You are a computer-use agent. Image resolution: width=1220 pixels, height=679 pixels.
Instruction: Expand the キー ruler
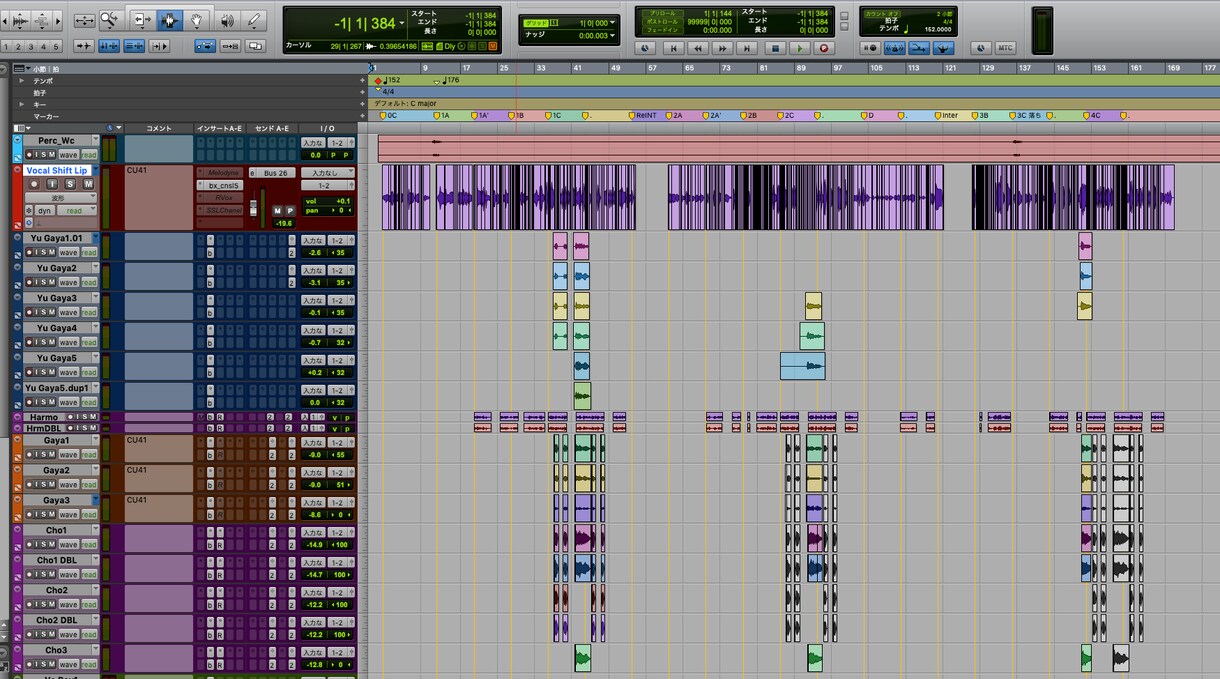pyautogui.click(x=22, y=104)
